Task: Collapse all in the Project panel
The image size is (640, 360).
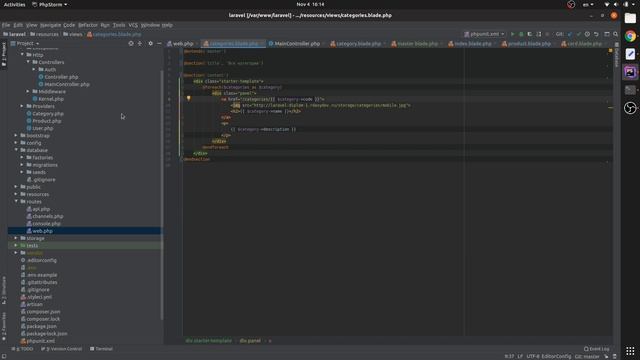Action: tap(140, 43)
